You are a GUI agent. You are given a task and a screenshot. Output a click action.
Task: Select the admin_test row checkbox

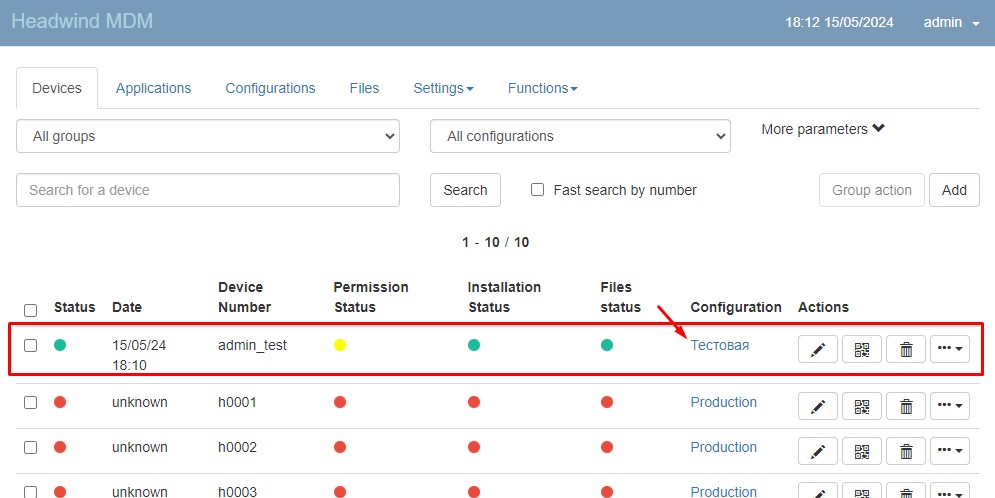tap(30, 346)
